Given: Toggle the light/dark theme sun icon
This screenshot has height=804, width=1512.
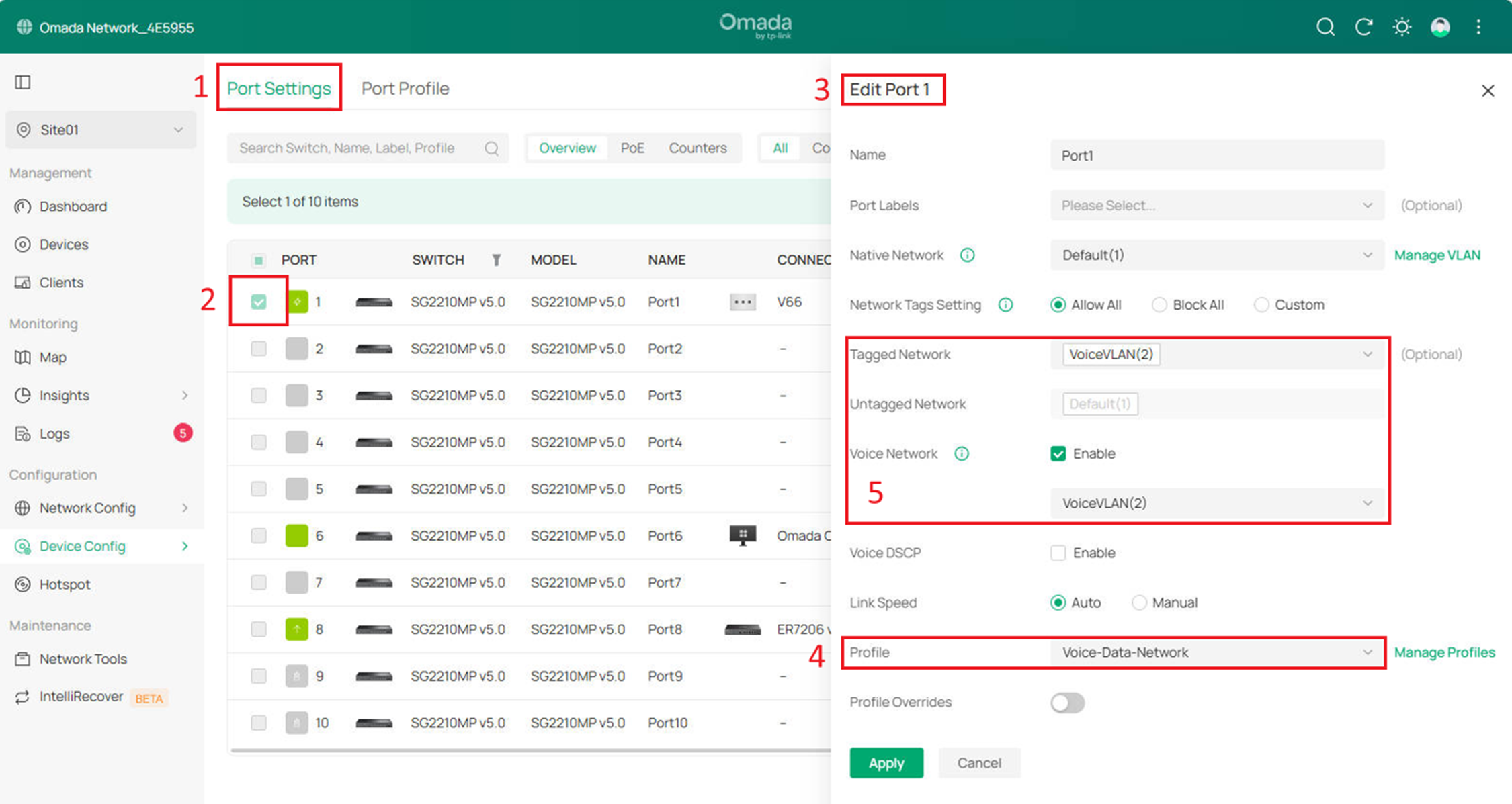Looking at the screenshot, I should click(1402, 27).
